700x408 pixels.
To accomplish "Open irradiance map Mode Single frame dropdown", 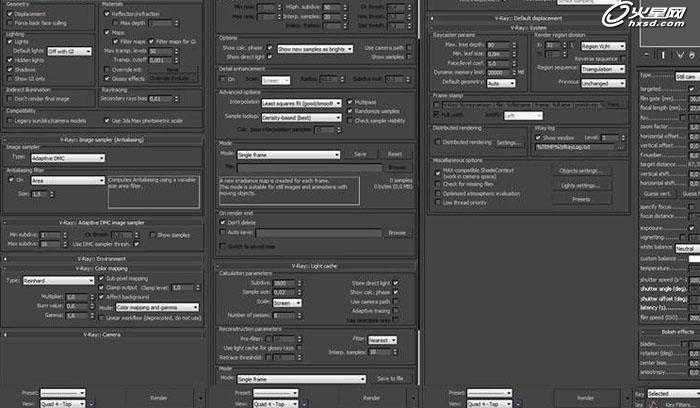I will click(x=288, y=155).
